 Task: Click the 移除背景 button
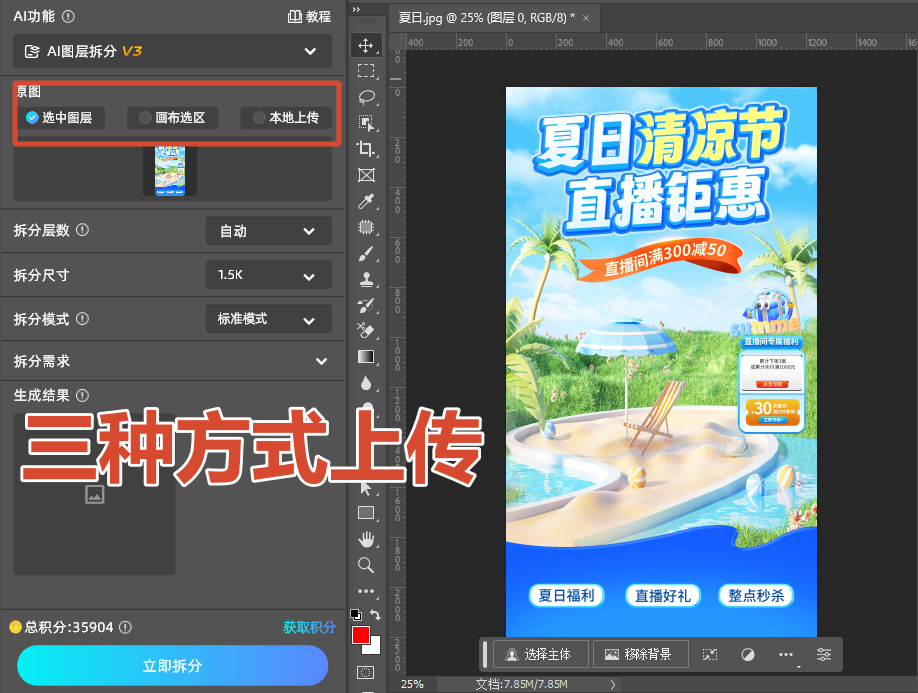coord(640,654)
